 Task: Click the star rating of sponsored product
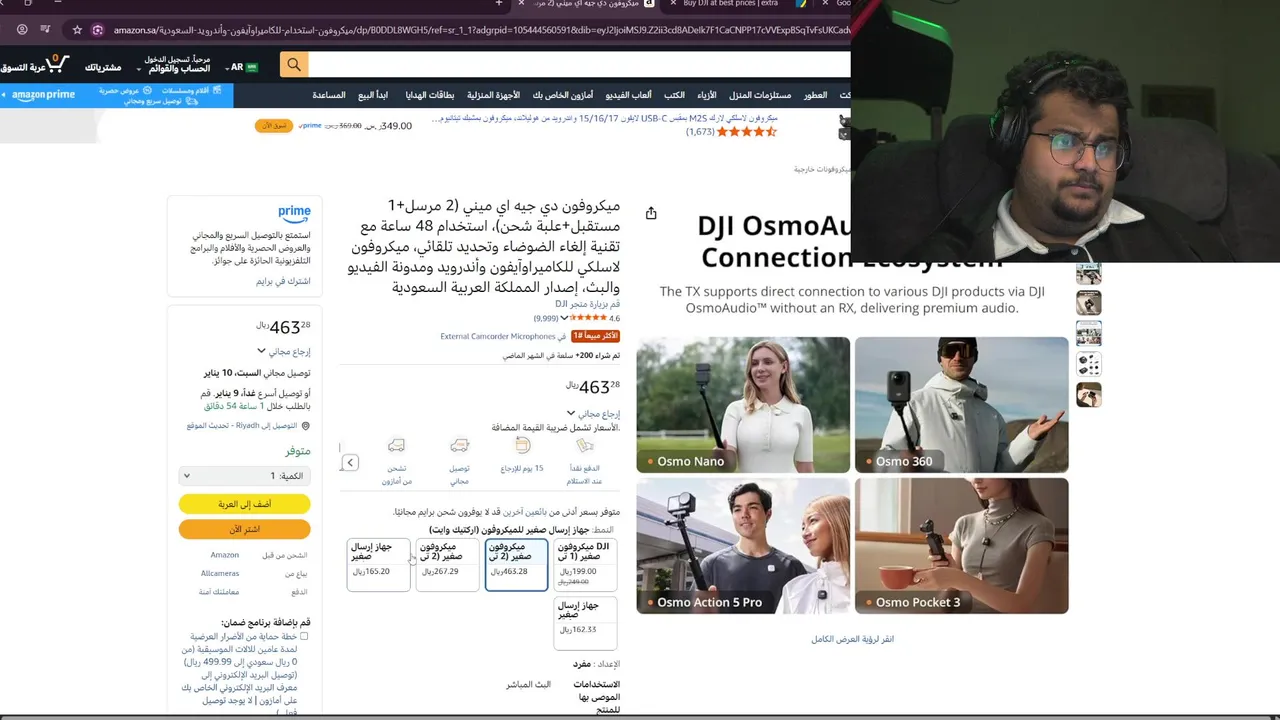tap(748, 131)
